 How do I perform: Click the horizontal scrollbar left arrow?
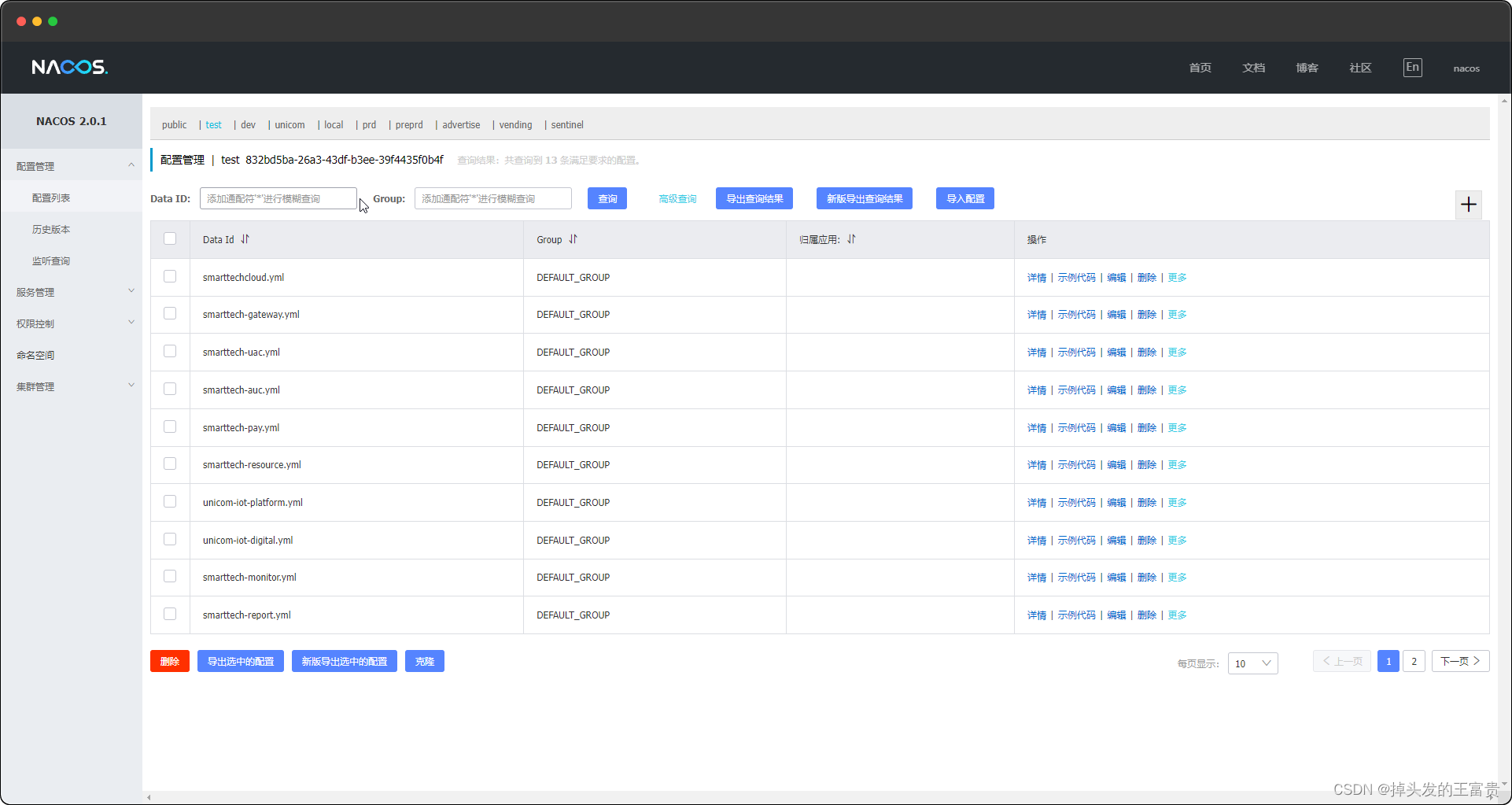(x=149, y=798)
